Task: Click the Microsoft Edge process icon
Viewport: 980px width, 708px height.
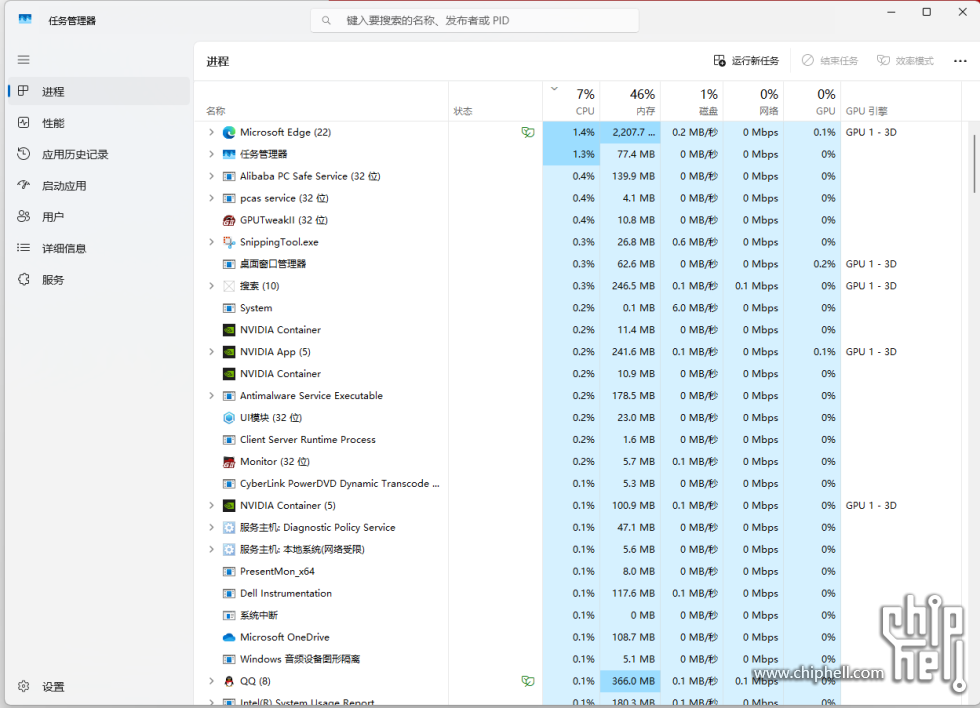Action: [x=229, y=132]
